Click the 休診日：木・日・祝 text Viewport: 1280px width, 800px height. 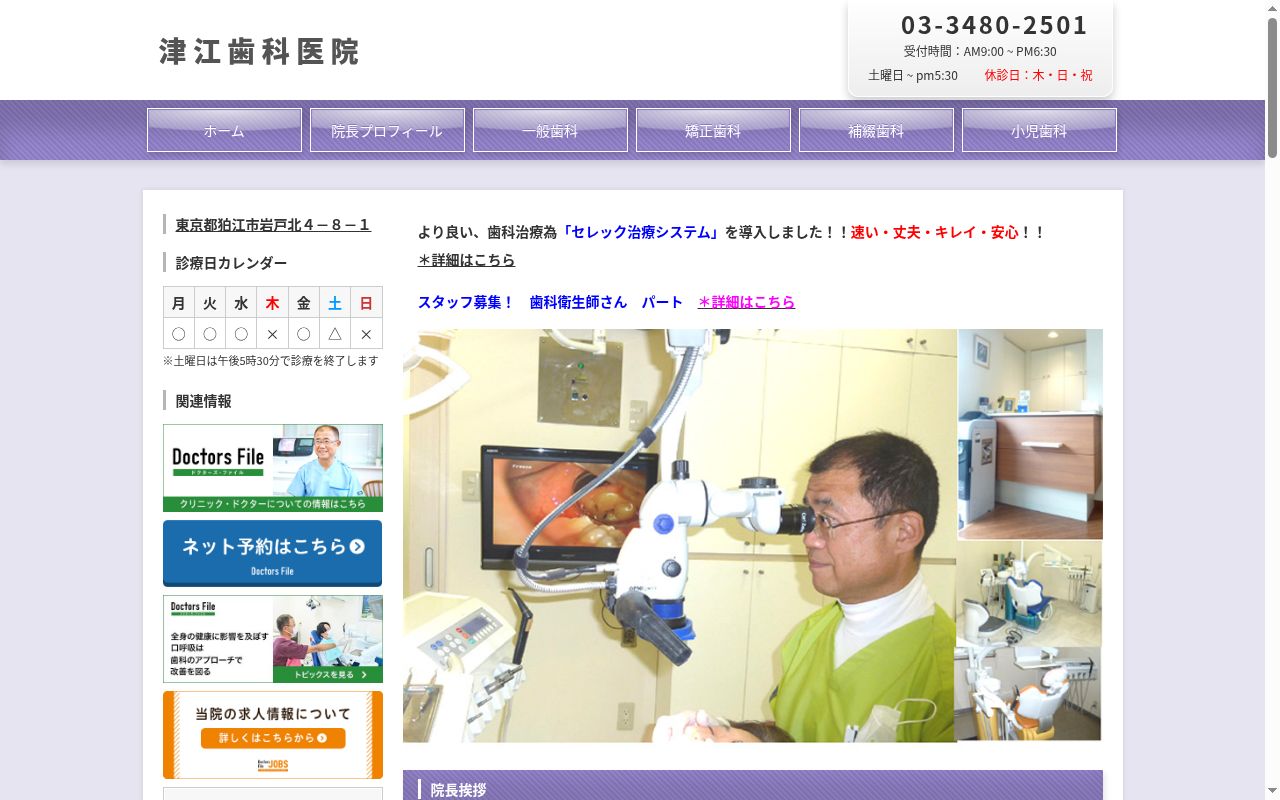pyautogui.click(x=1038, y=75)
